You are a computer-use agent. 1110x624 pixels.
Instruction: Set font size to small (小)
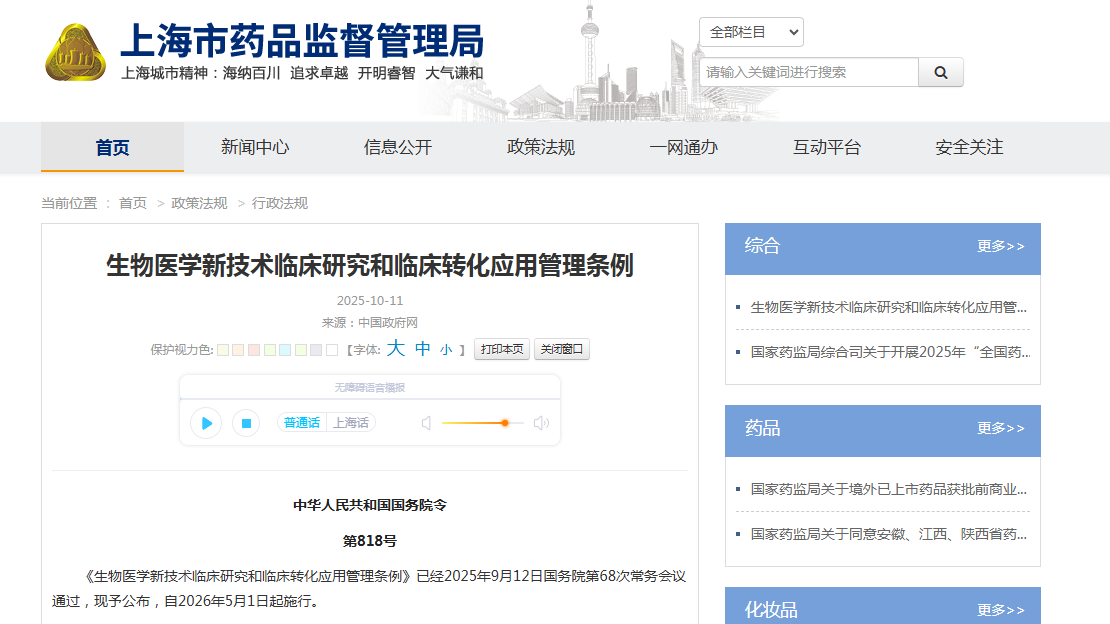click(x=446, y=350)
